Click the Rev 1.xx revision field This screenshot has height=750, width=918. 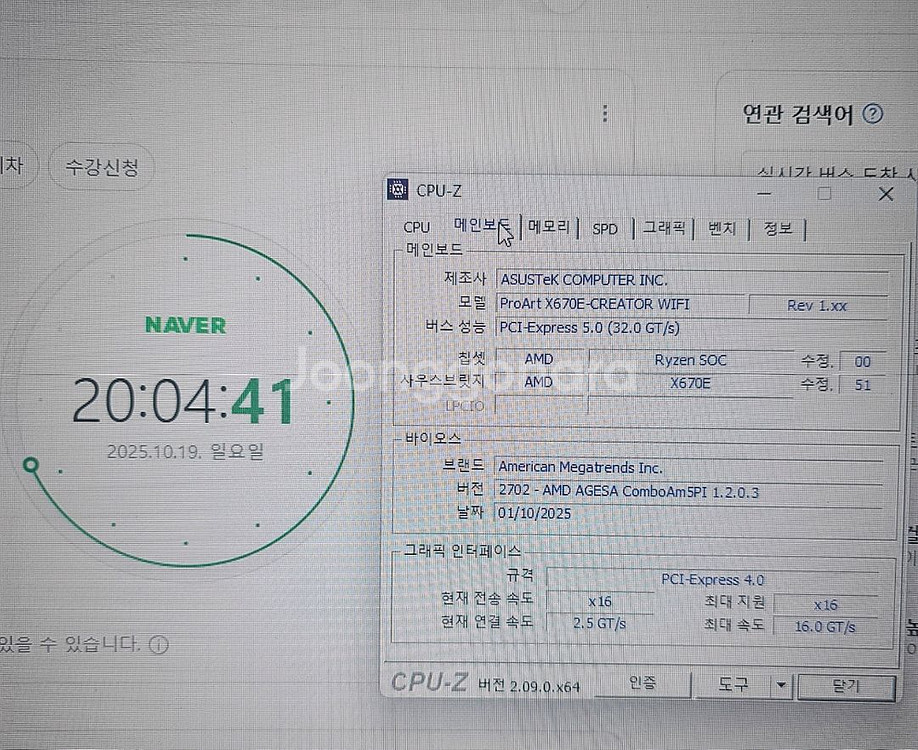pos(829,305)
